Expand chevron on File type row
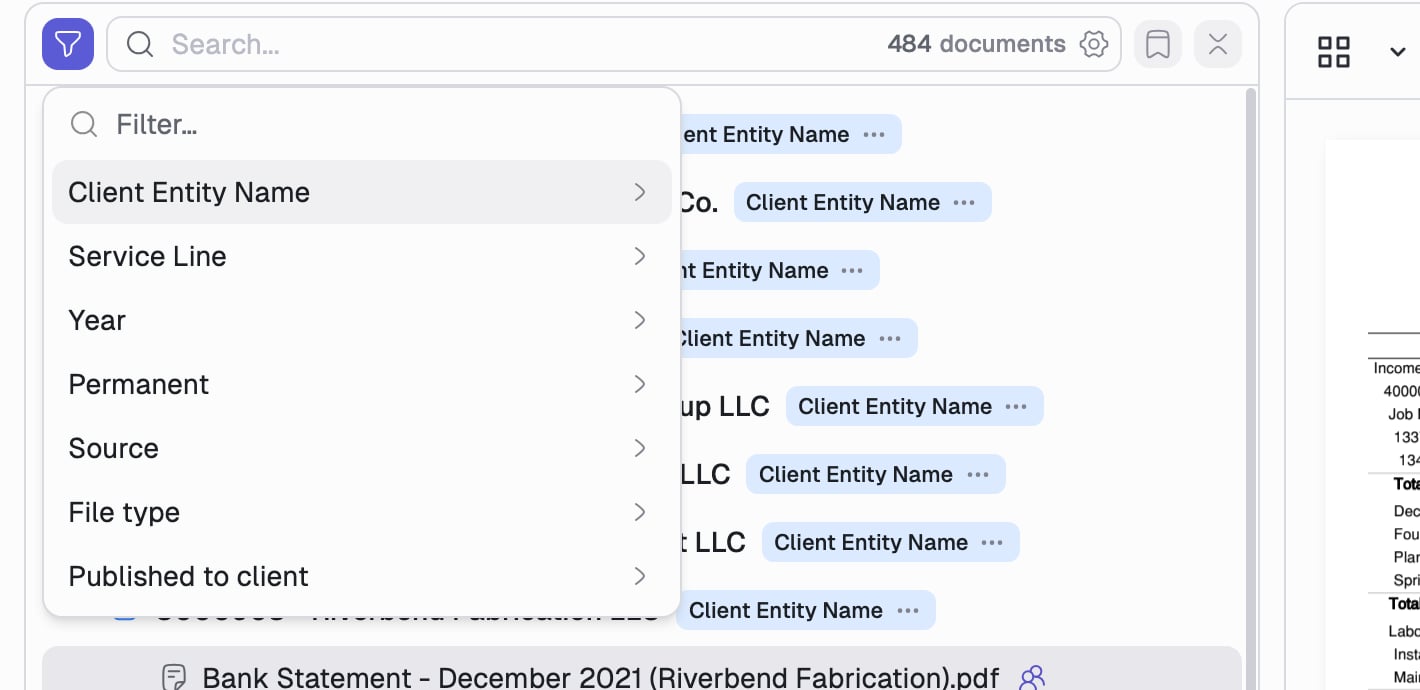Screen dimensions: 1420x690 coord(640,512)
